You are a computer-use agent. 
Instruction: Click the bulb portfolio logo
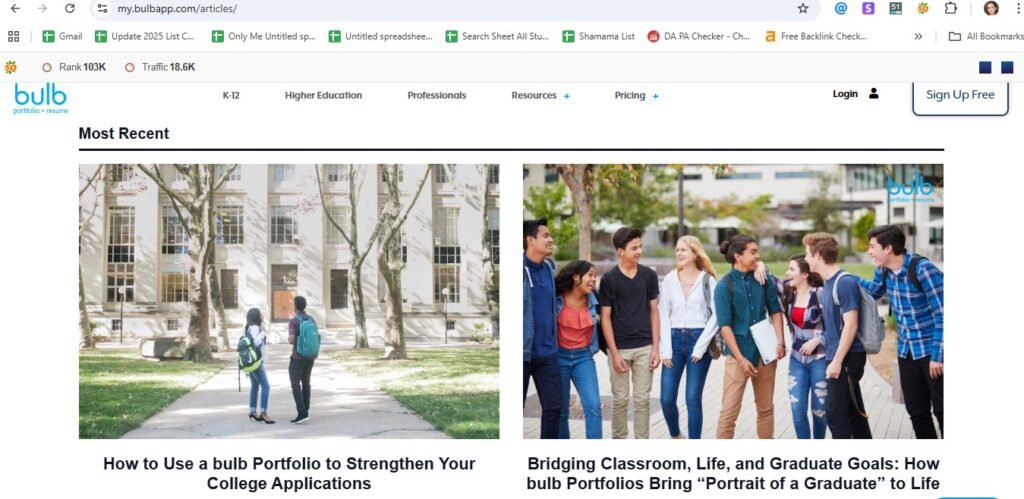coord(40,99)
